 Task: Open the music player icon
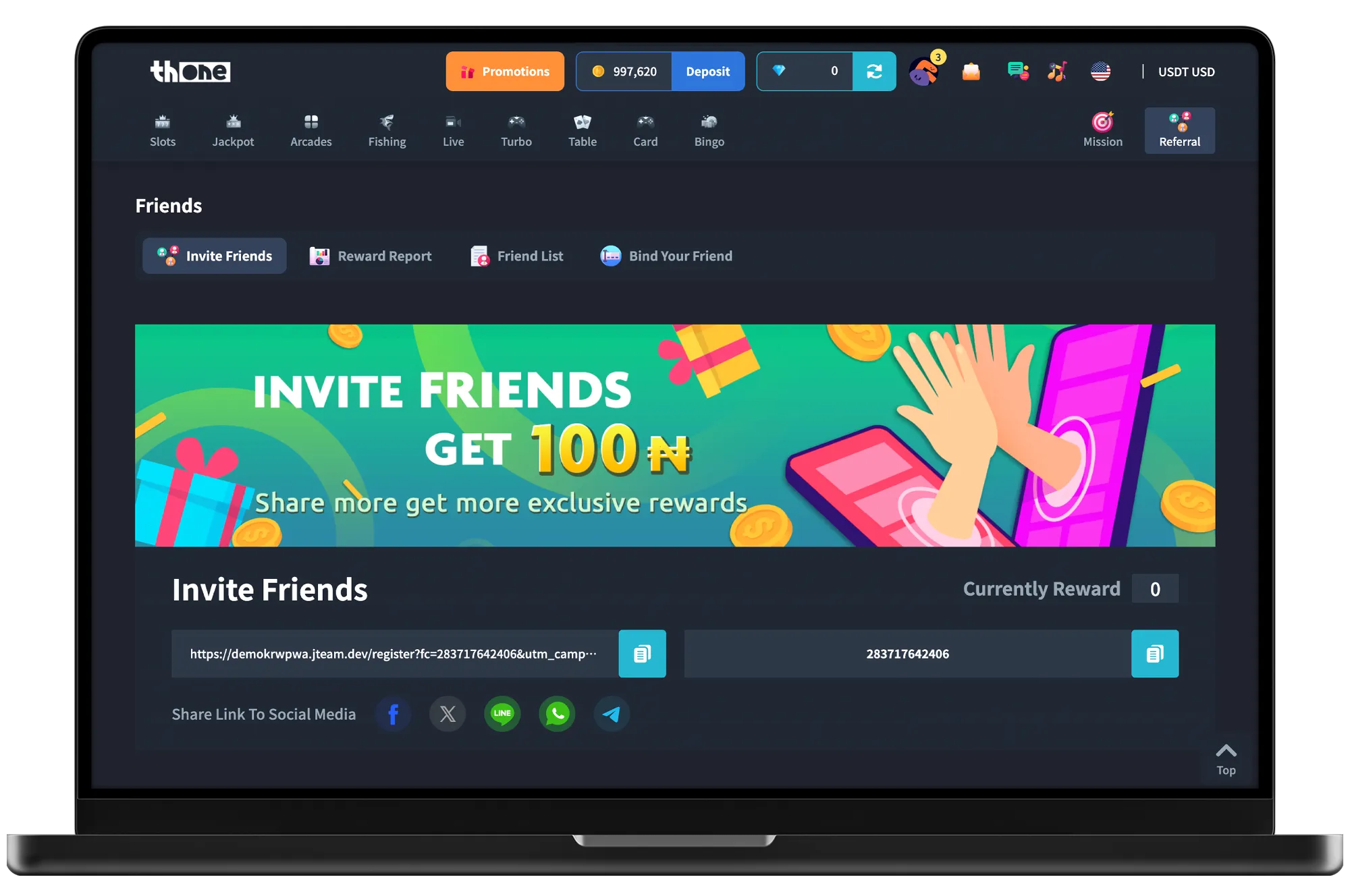1057,71
